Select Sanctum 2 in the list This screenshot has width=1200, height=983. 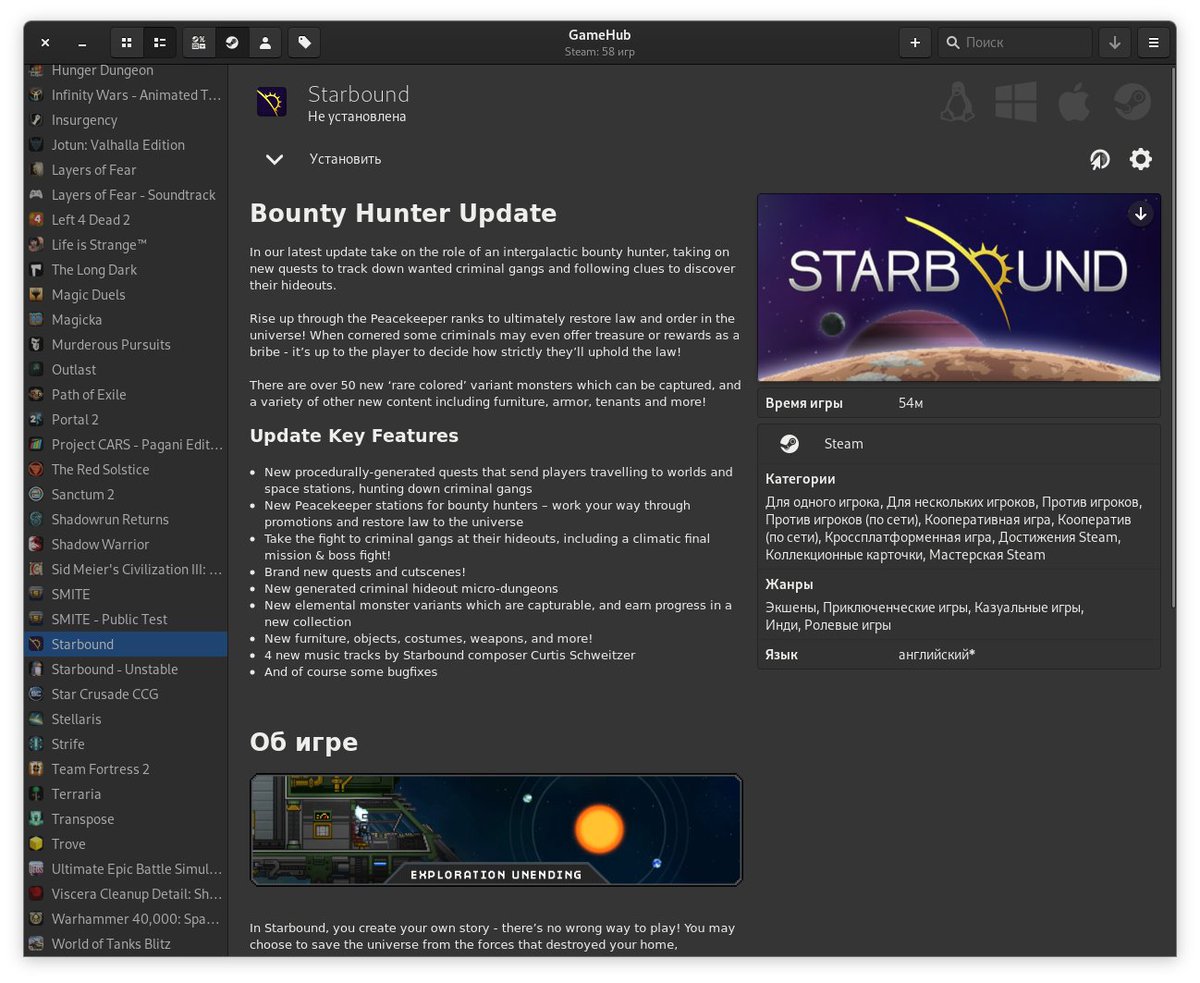126,495
